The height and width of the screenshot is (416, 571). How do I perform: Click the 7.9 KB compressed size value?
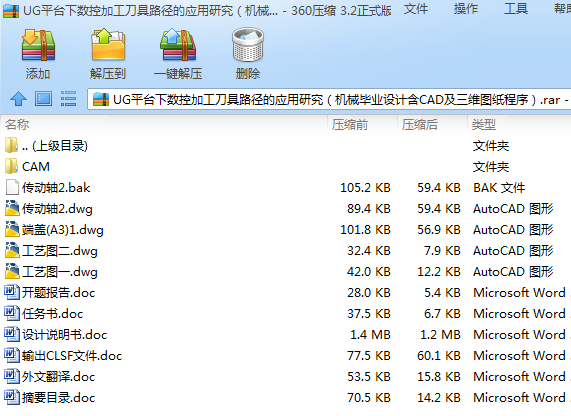tap(442, 251)
